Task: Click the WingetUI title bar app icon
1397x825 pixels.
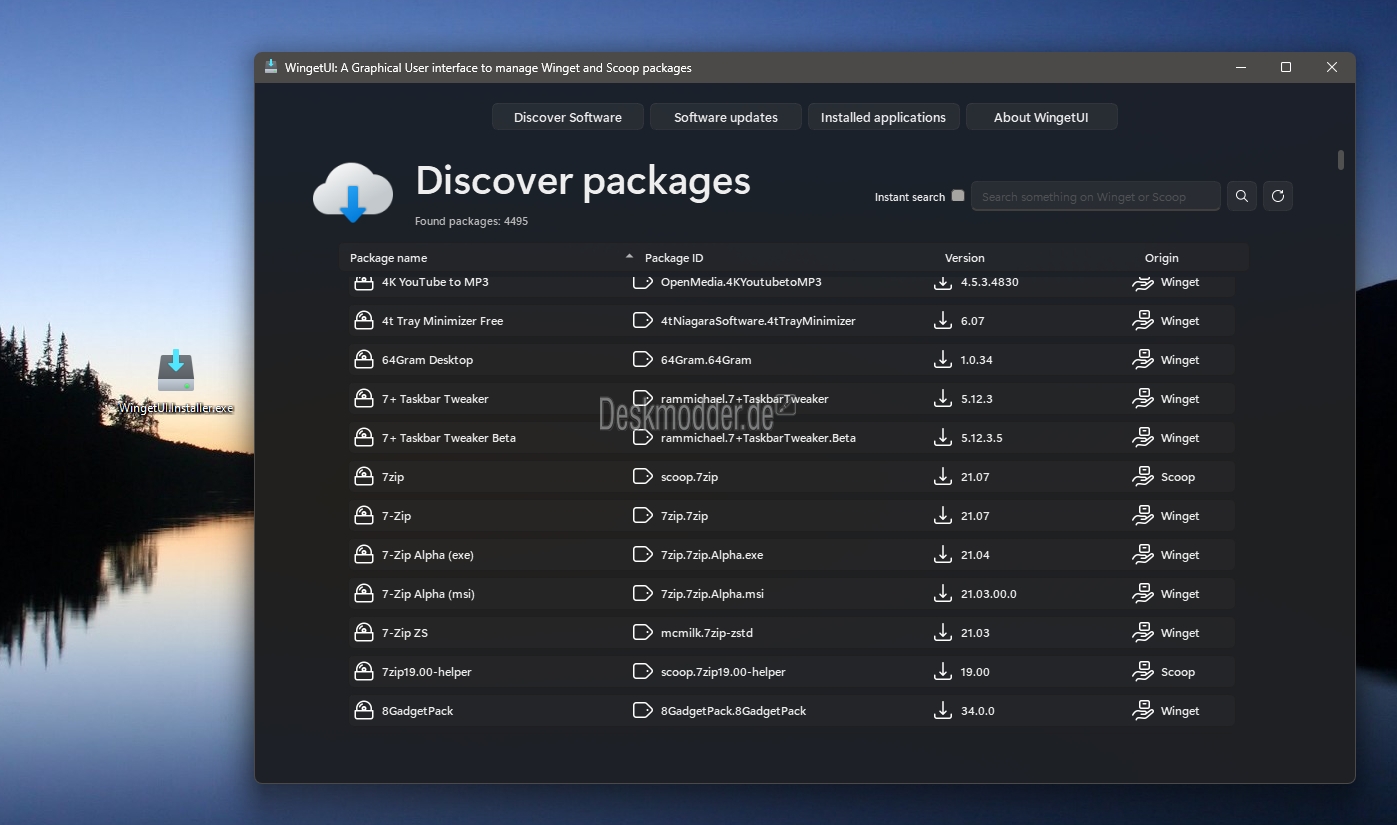Action: pyautogui.click(x=271, y=67)
